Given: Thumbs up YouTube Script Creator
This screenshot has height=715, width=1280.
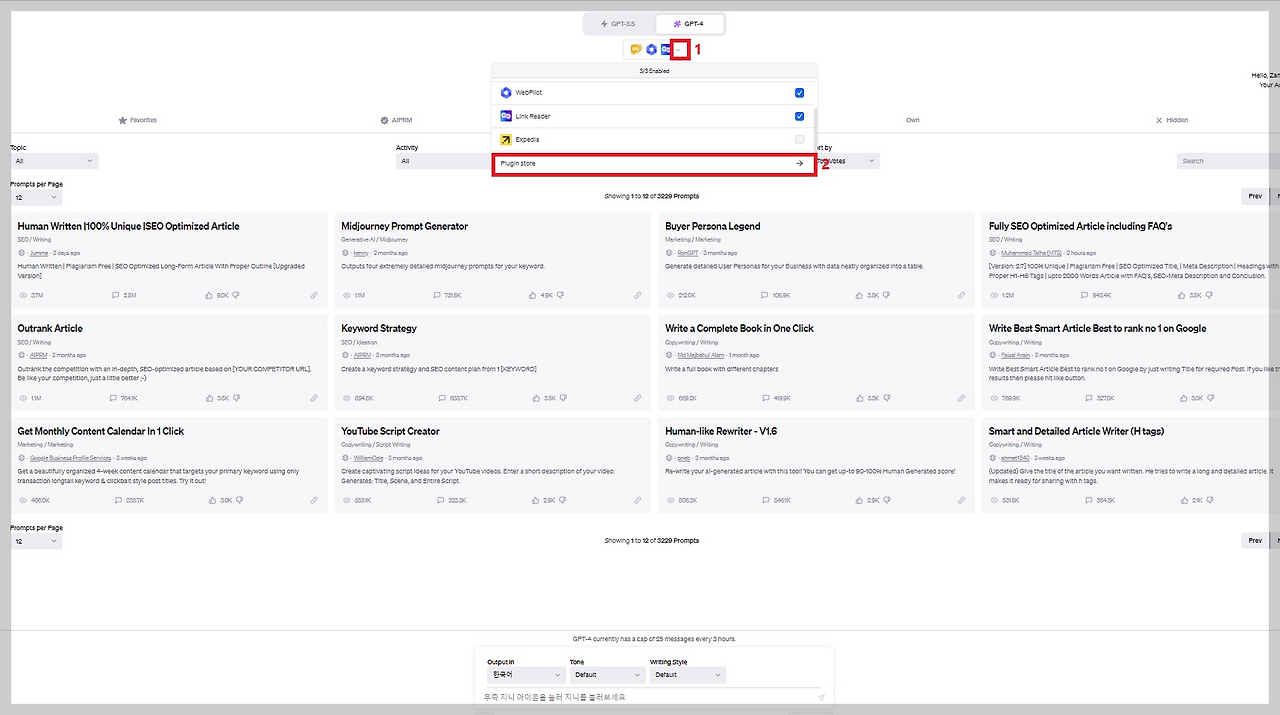Looking at the screenshot, I should 535,499.
